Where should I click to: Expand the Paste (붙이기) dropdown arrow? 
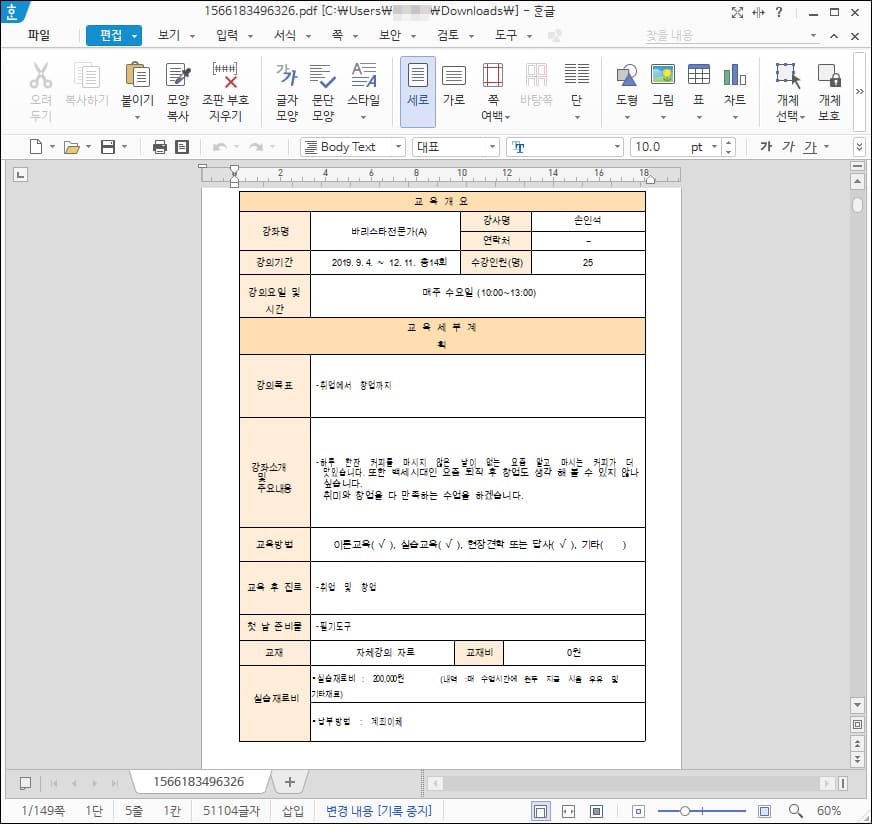(137, 117)
